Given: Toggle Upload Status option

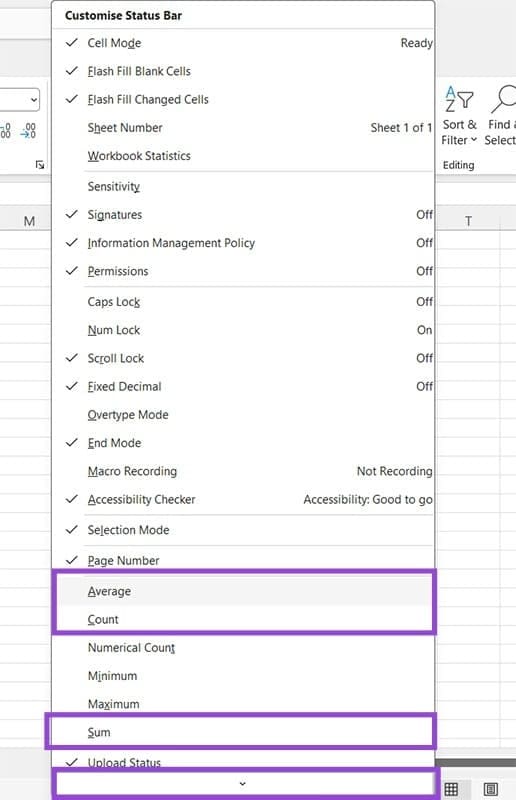Looking at the screenshot, I should tap(243, 761).
